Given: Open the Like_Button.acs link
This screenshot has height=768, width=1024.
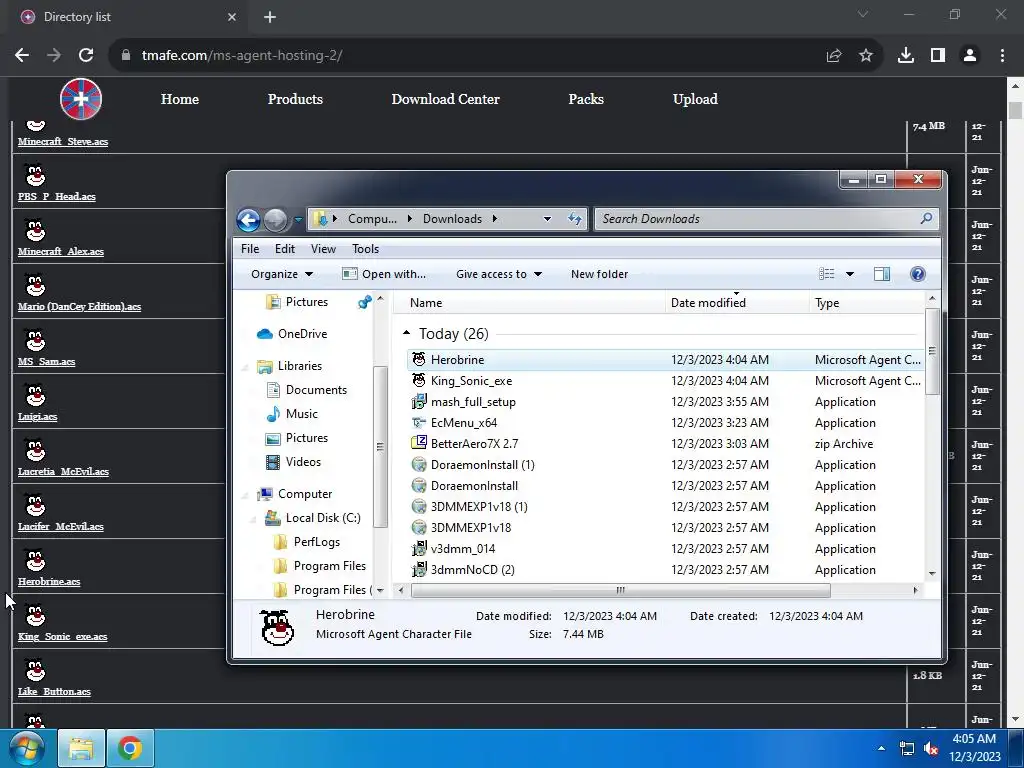Looking at the screenshot, I should (x=54, y=692).
